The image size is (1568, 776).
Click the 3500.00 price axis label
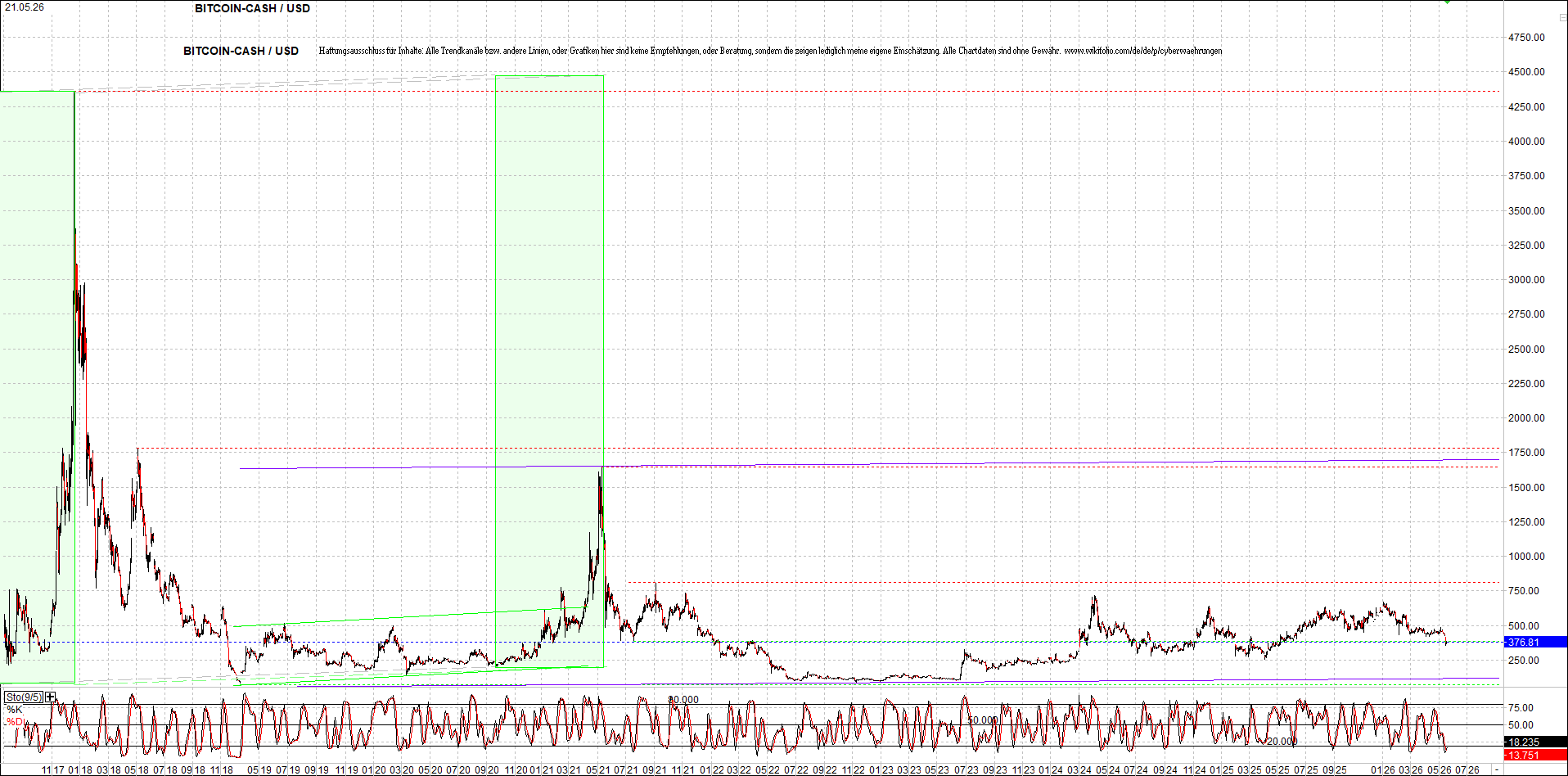1526,211
